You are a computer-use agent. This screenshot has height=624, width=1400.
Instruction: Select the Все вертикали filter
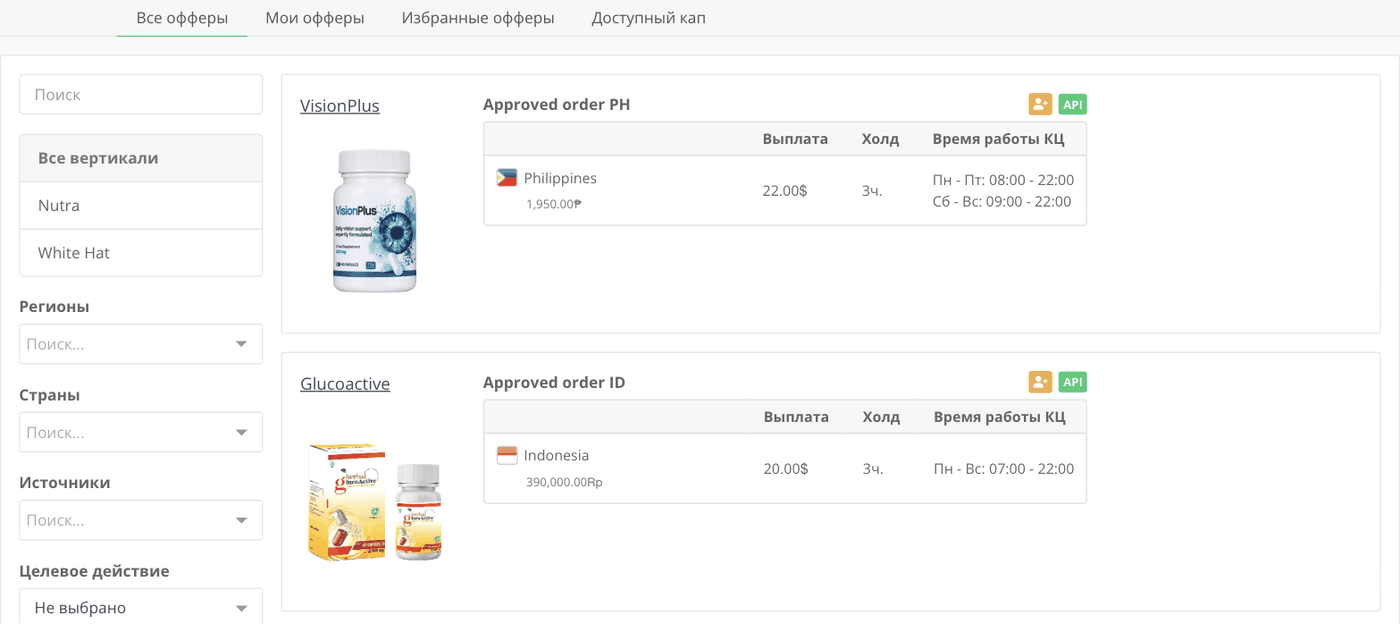tap(141, 158)
